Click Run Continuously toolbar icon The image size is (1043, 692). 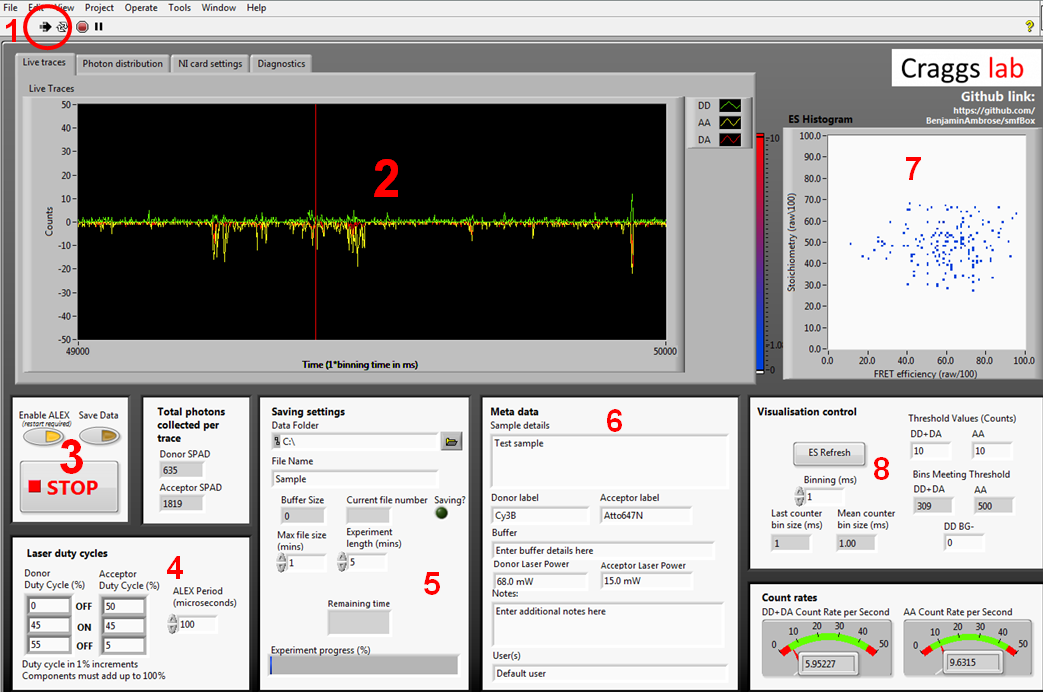click(62, 27)
